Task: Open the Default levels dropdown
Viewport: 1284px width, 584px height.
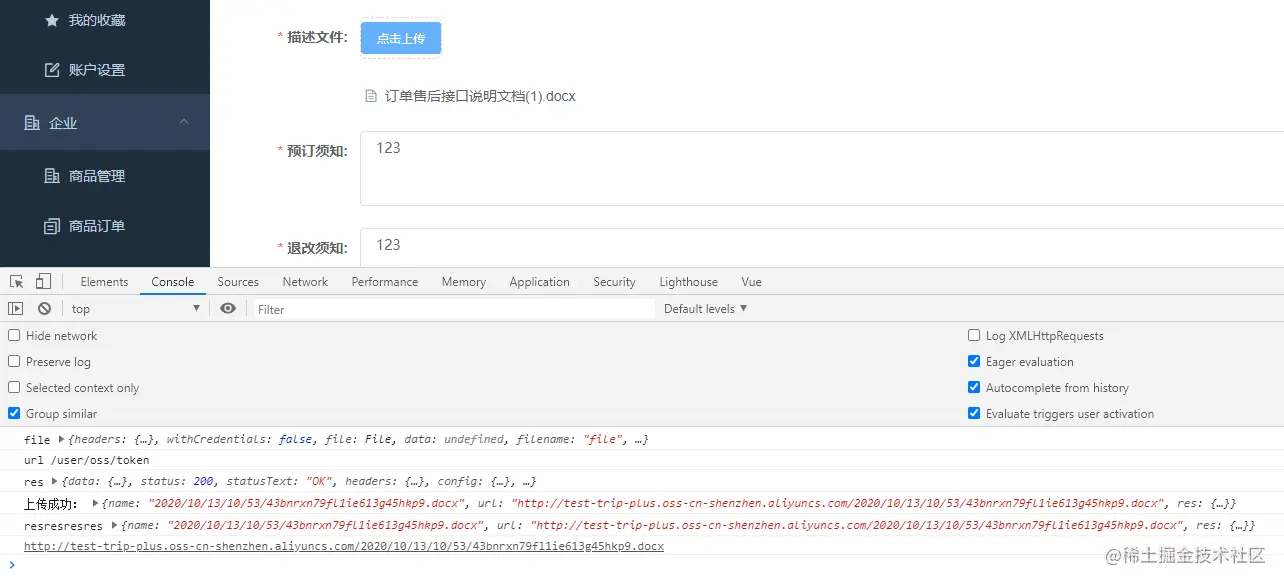Action: click(x=705, y=309)
